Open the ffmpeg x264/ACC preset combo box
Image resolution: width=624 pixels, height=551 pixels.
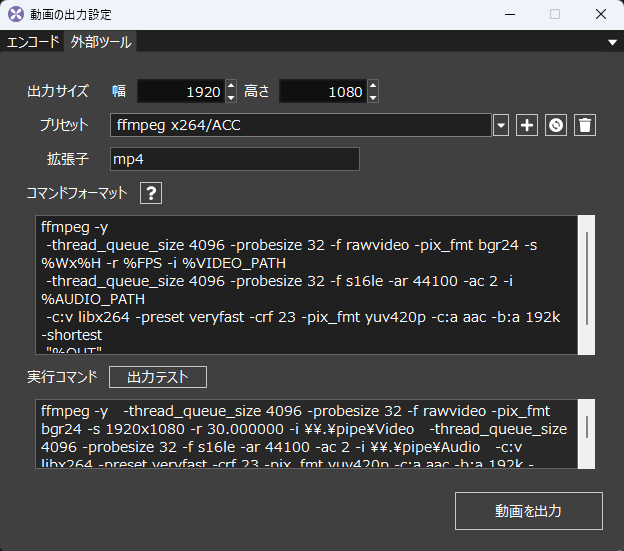pyautogui.click(x=300, y=125)
